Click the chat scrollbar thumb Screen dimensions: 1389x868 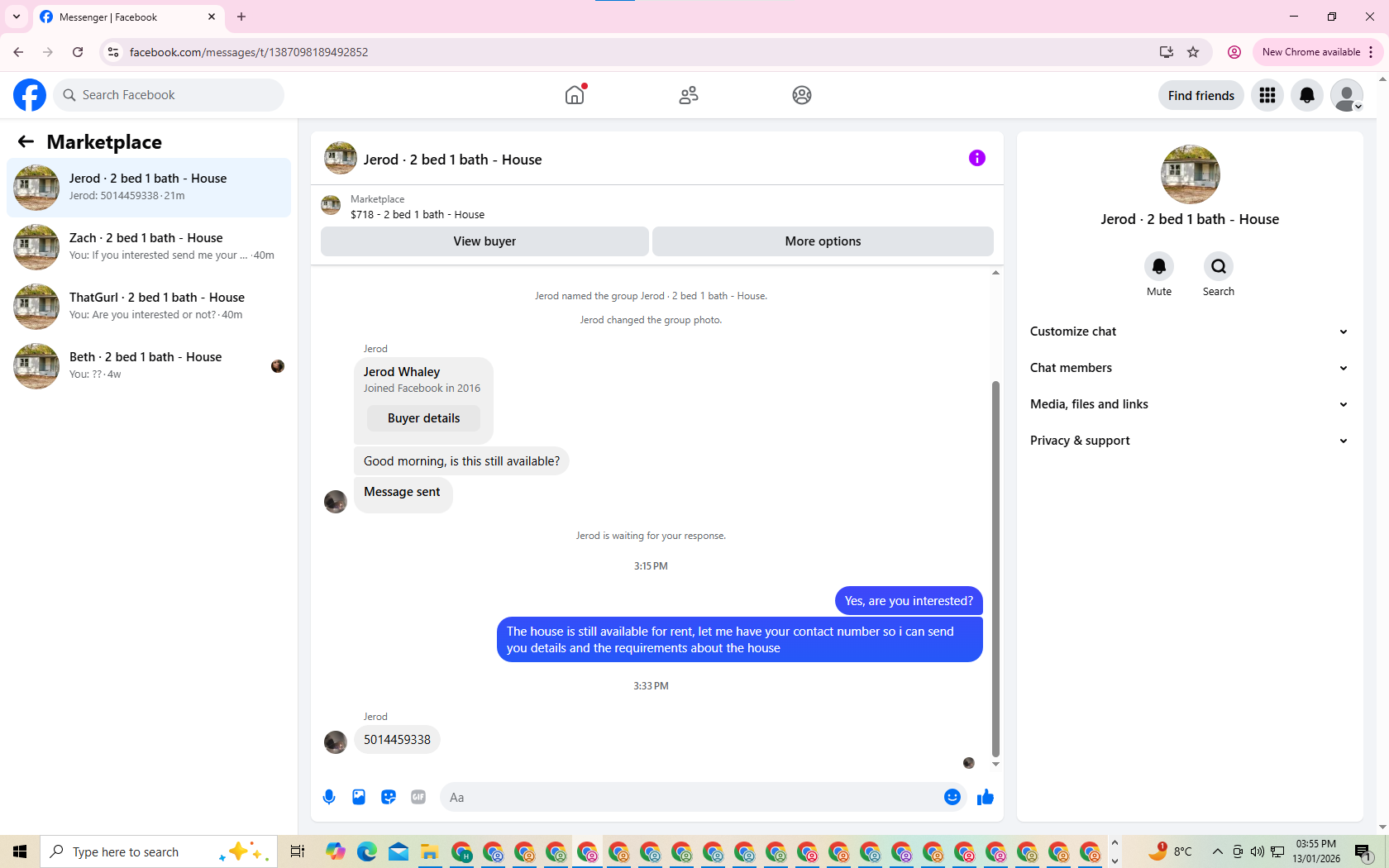pos(995,568)
